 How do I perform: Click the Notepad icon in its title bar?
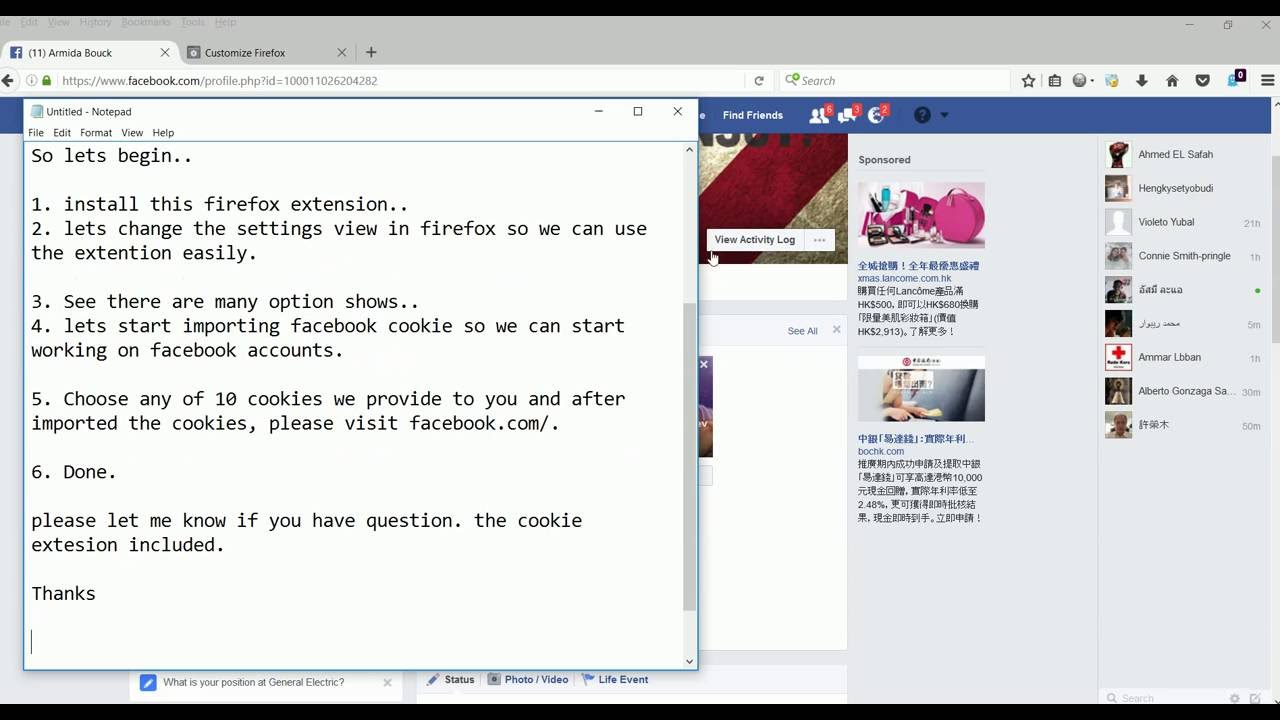[37, 112]
